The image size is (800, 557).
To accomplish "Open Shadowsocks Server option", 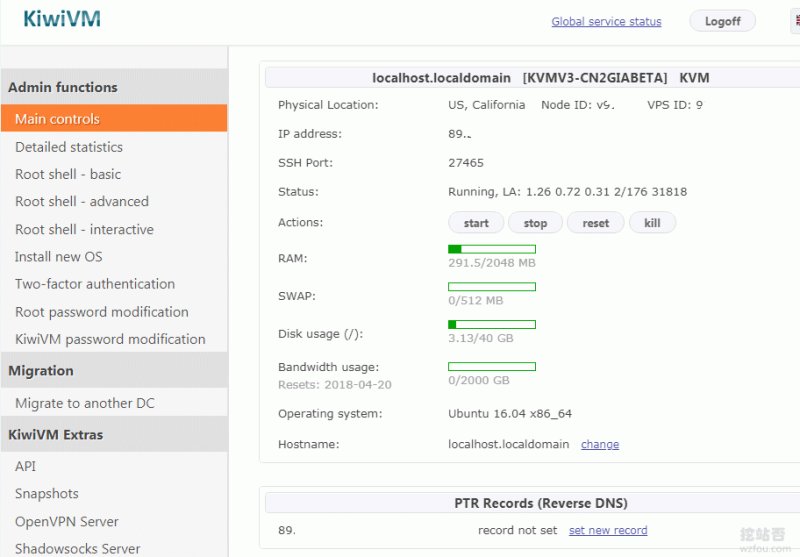I will (77, 549).
